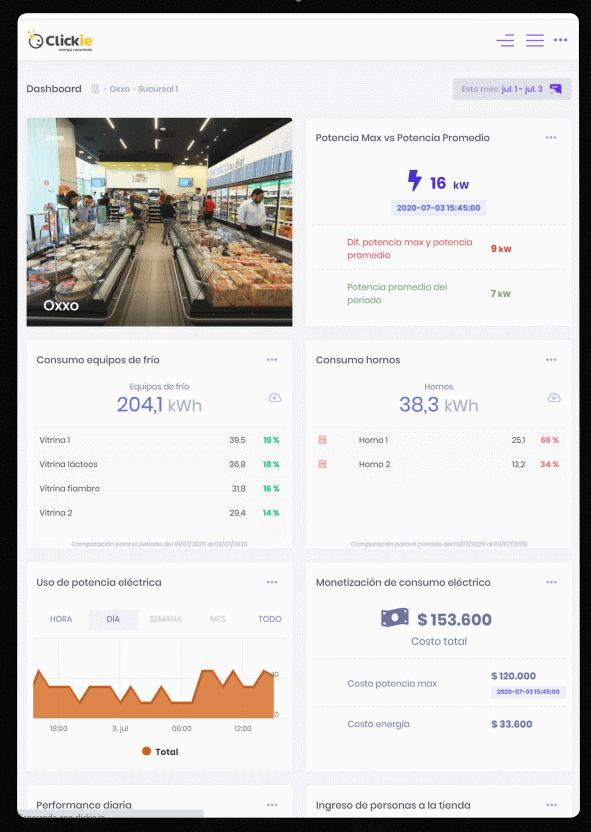Open options menu of Uso de potencia eléctrica
The width and height of the screenshot is (591, 832).
tap(272, 582)
